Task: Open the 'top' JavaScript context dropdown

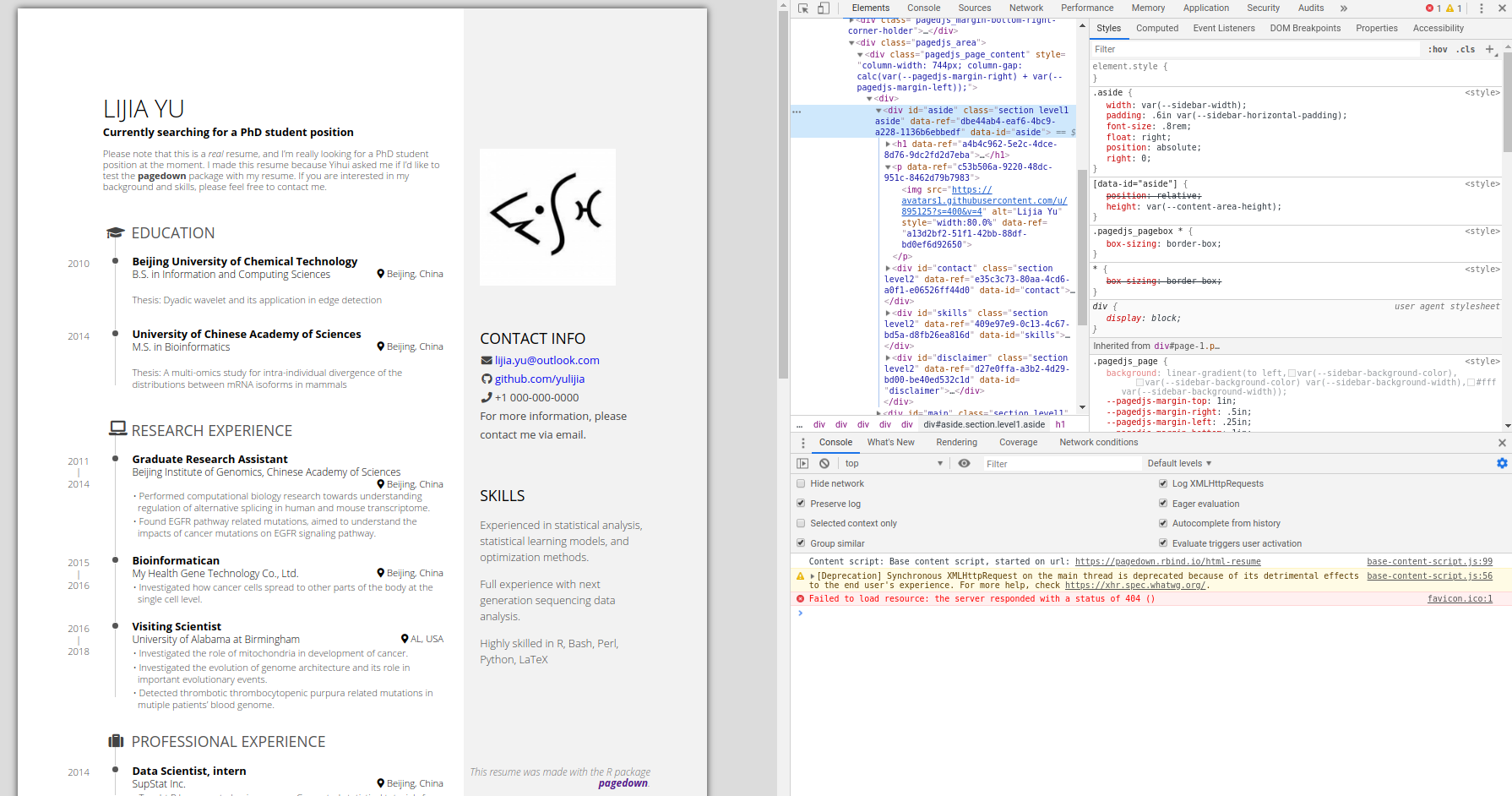Action: coord(894,464)
